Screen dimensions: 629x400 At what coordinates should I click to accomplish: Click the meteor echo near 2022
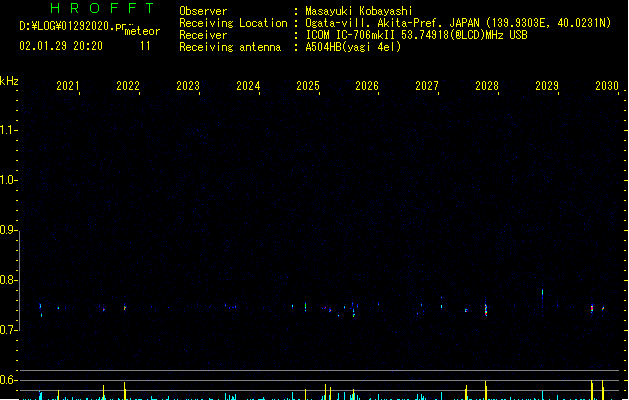point(125,307)
